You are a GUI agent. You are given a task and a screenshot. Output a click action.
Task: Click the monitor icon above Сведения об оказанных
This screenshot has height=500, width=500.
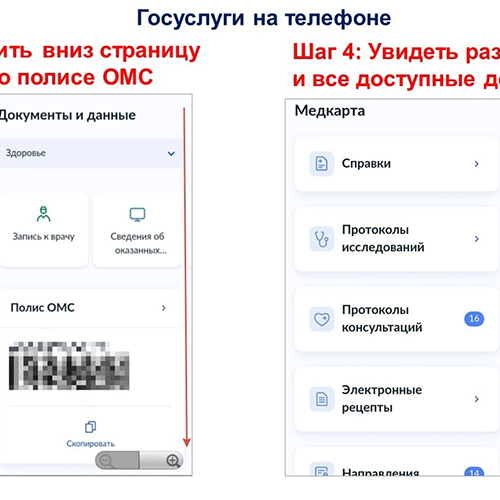coord(137,215)
